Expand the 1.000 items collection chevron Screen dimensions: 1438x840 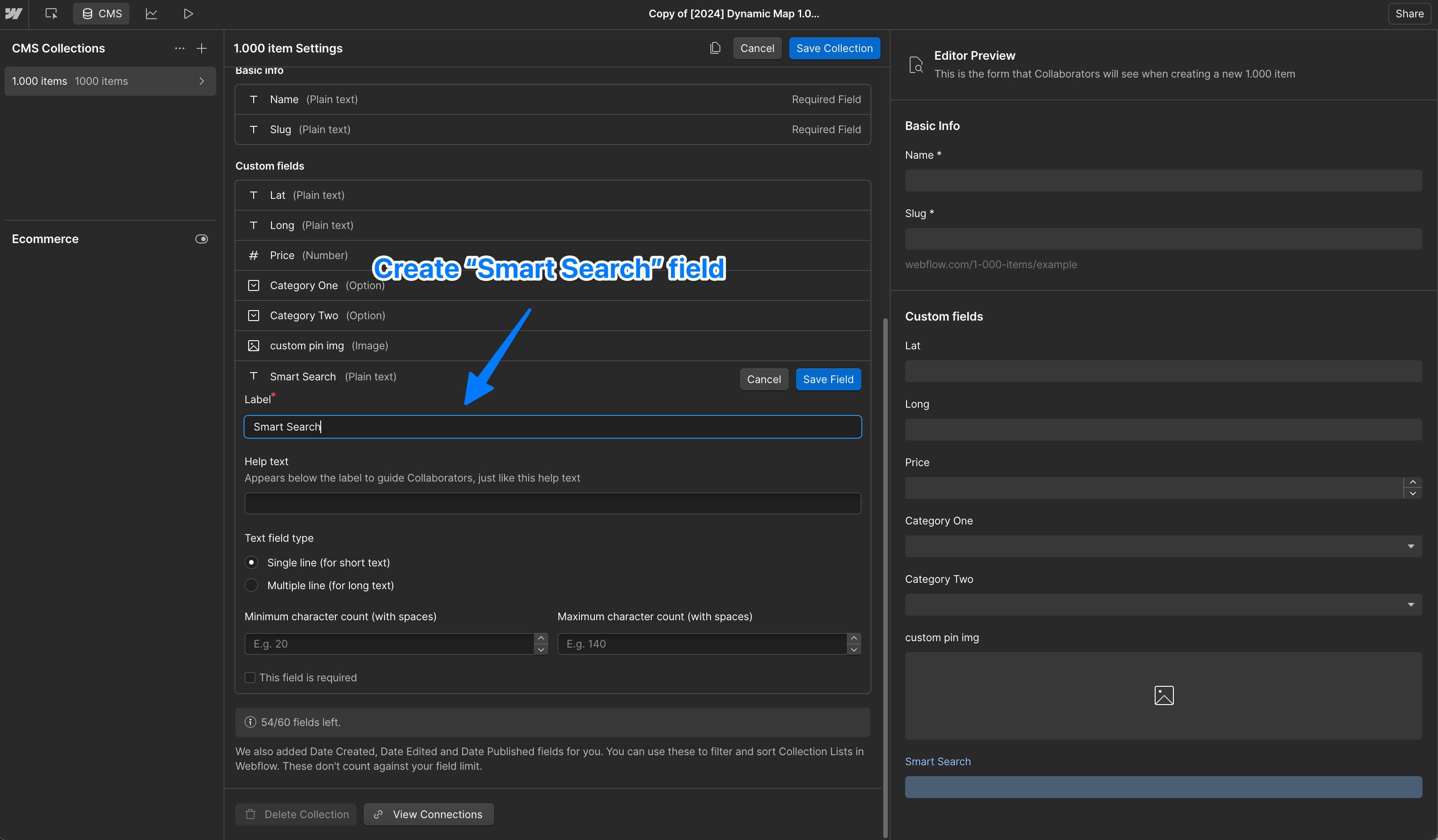point(202,81)
